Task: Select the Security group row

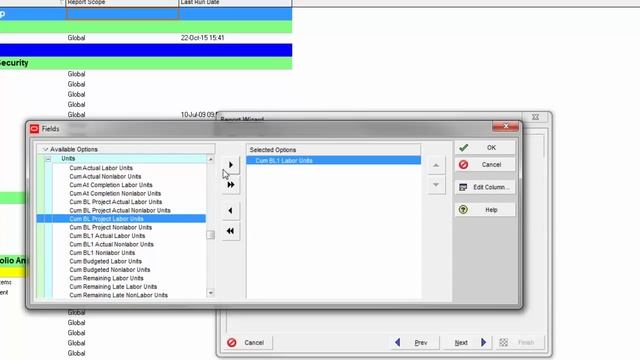Action: (146, 63)
